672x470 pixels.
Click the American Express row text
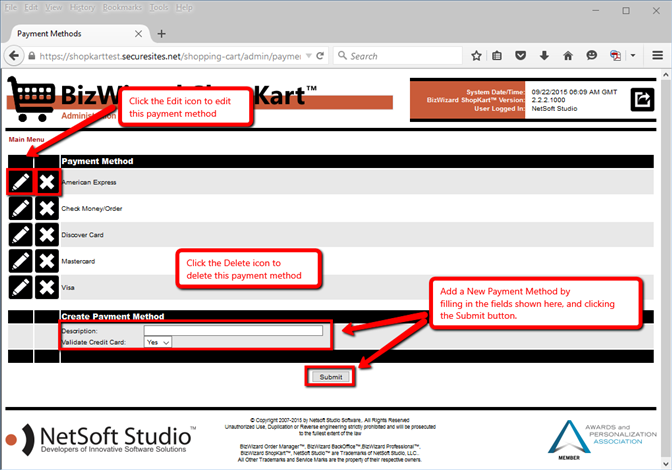coord(89,183)
